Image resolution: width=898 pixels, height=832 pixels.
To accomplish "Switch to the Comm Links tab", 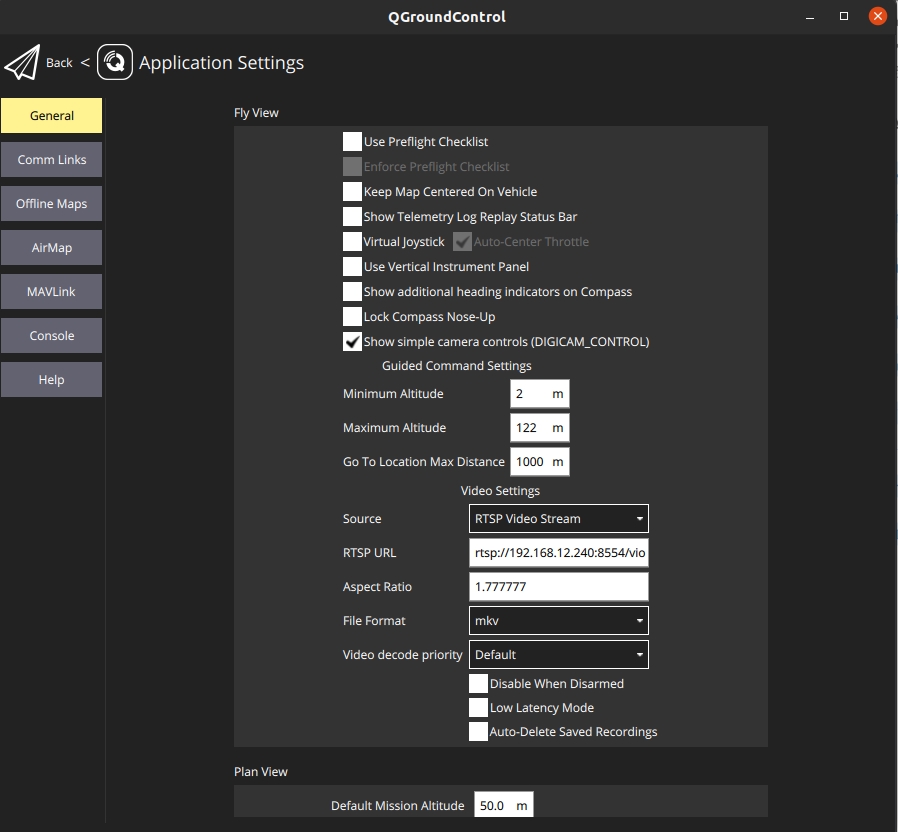I will (x=52, y=160).
